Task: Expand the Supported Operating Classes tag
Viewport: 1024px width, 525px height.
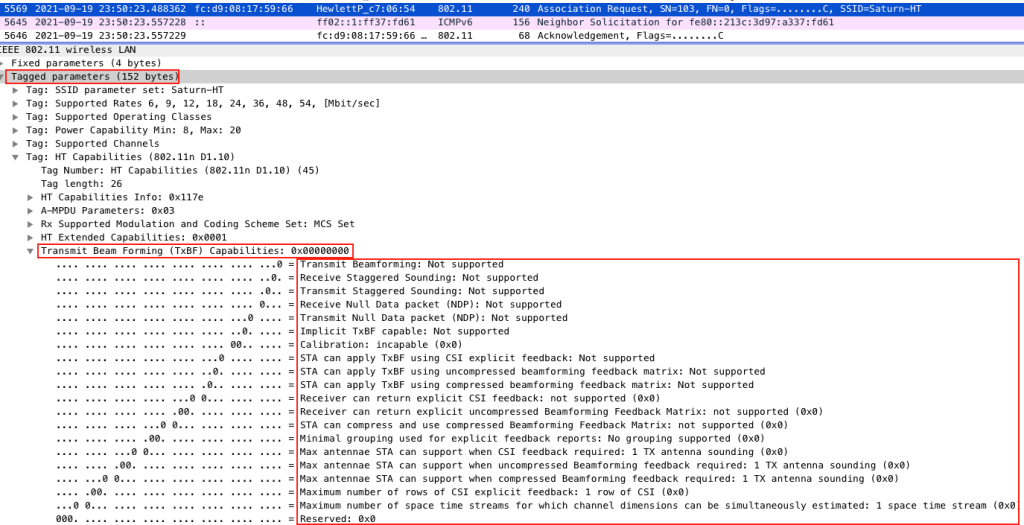Action: (x=16, y=117)
